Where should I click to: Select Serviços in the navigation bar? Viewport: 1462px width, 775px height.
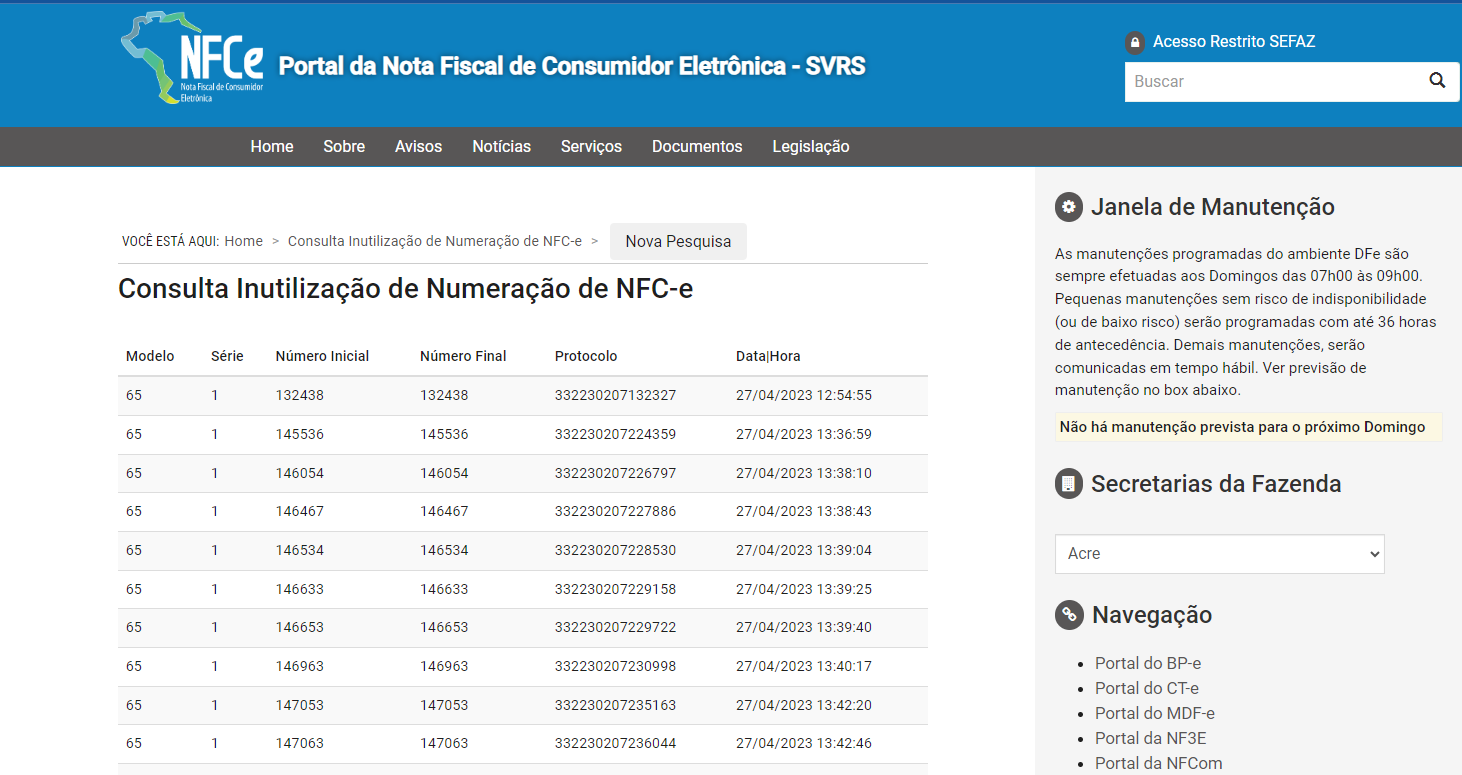coord(591,147)
